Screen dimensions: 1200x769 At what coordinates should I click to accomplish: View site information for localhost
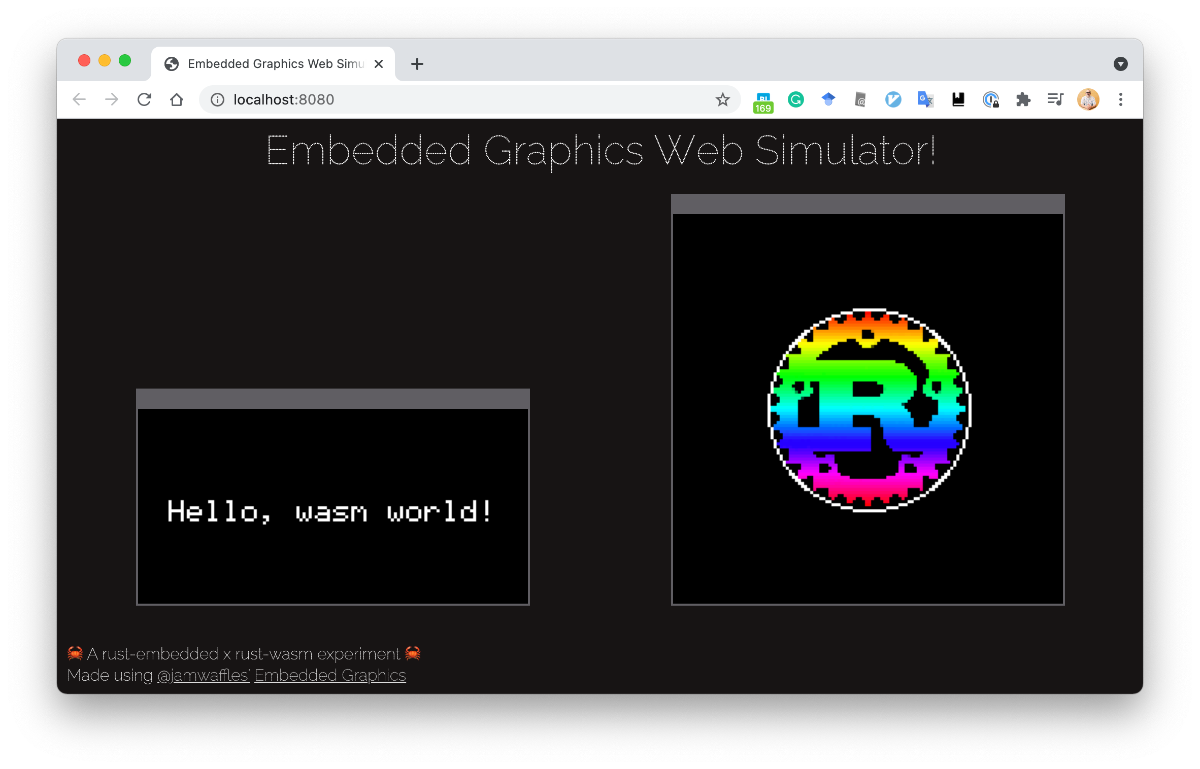[217, 100]
